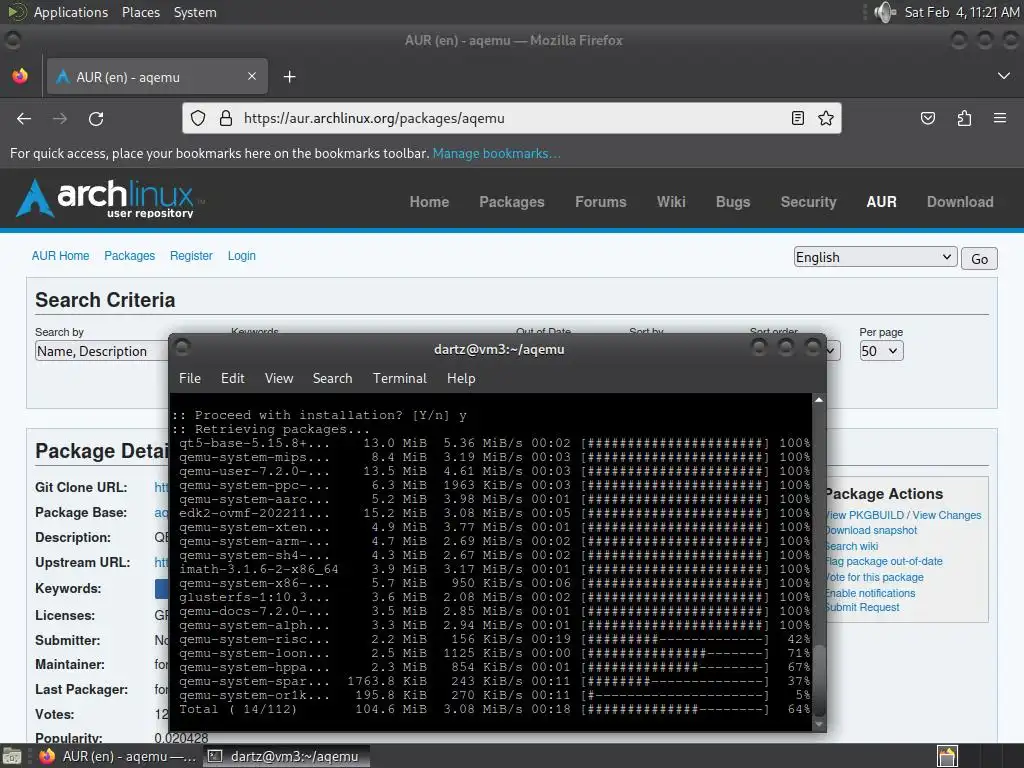Click Flag package out-of-date link

point(884,561)
